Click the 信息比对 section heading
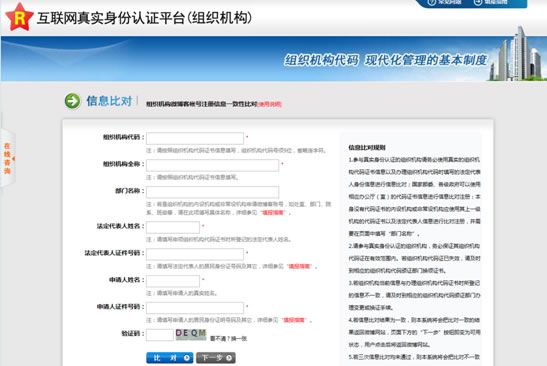This screenshot has width=547, height=366. (109, 101)
